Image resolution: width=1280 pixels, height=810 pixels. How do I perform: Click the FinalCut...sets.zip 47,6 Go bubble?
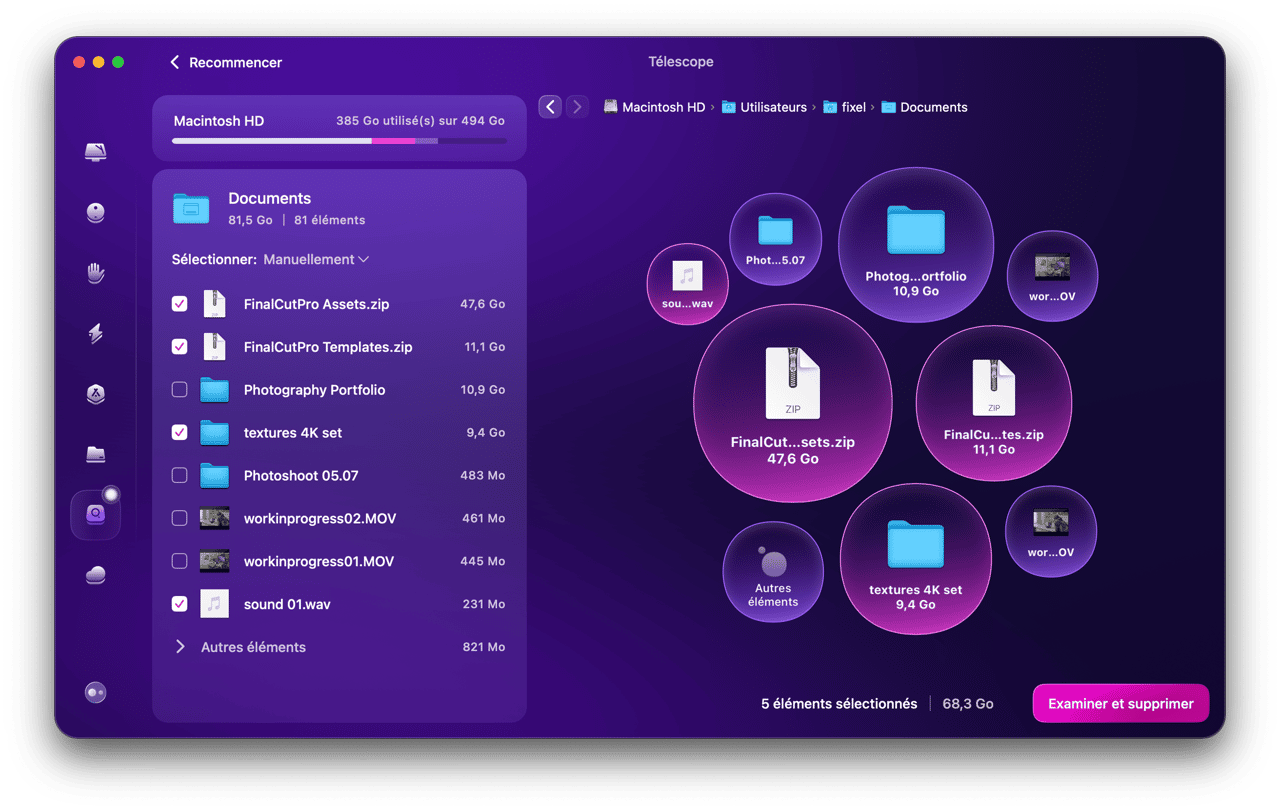(x=792, y=403)
